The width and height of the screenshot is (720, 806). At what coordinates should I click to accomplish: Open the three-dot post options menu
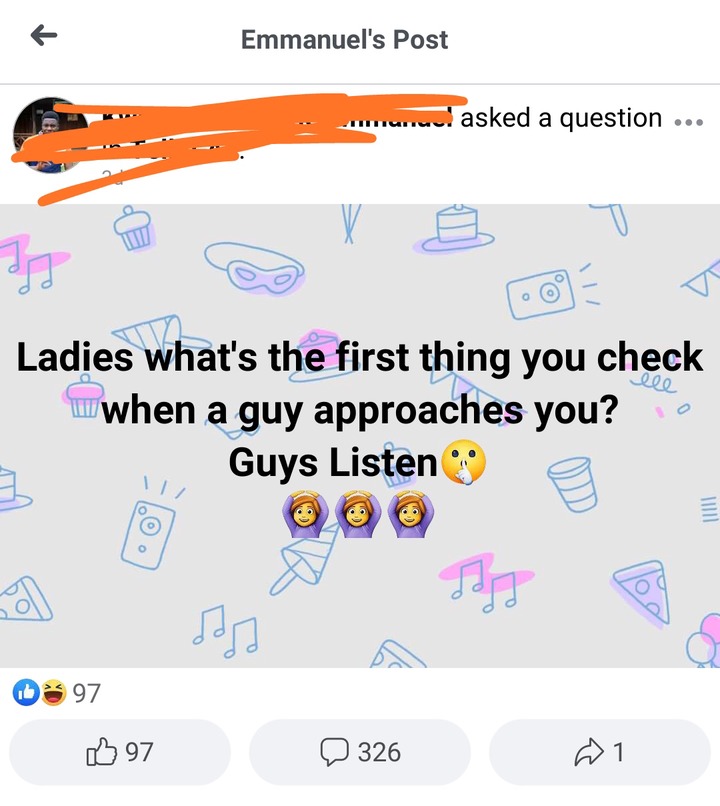688,122
